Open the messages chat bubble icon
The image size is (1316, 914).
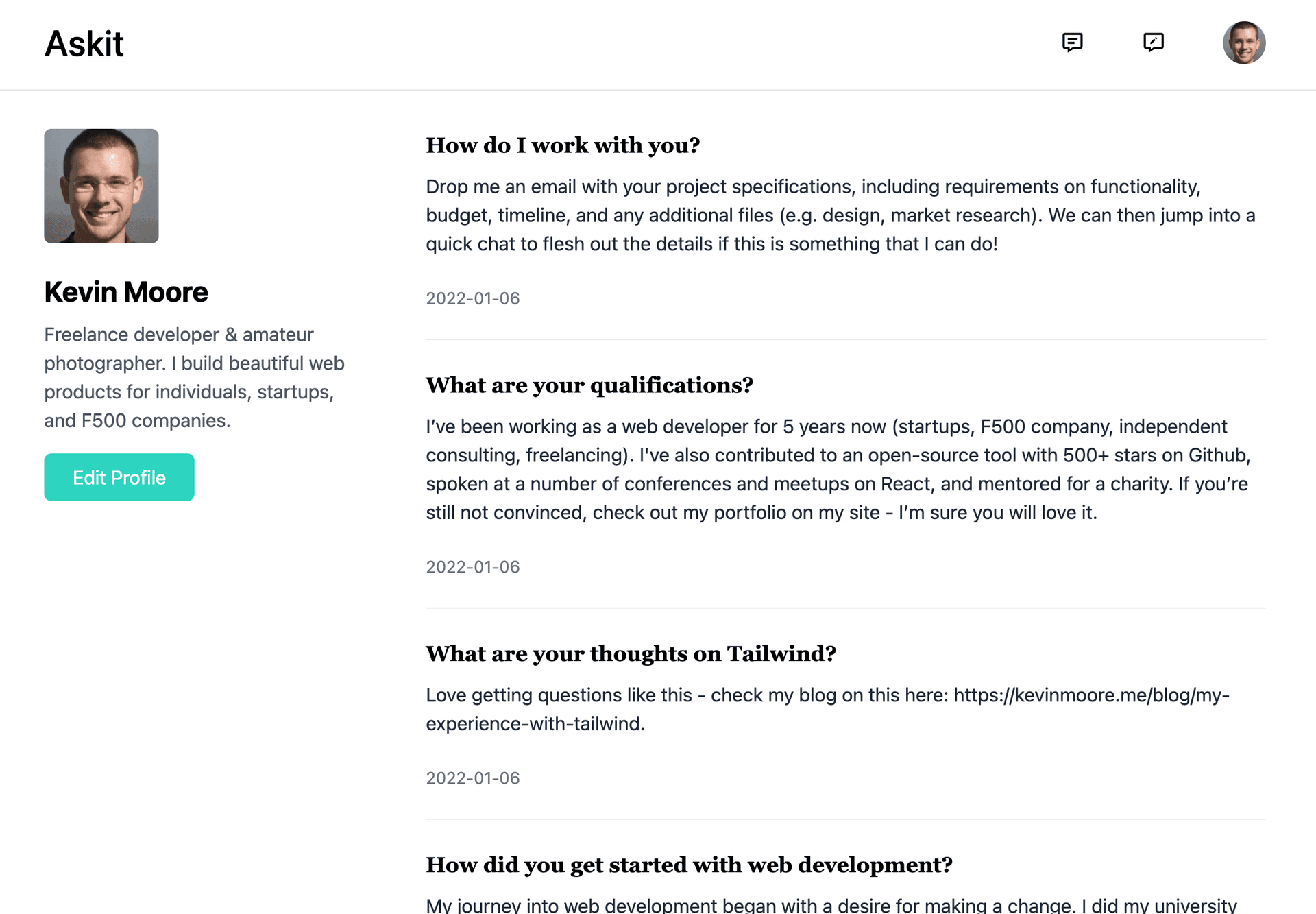[1072, 43]
